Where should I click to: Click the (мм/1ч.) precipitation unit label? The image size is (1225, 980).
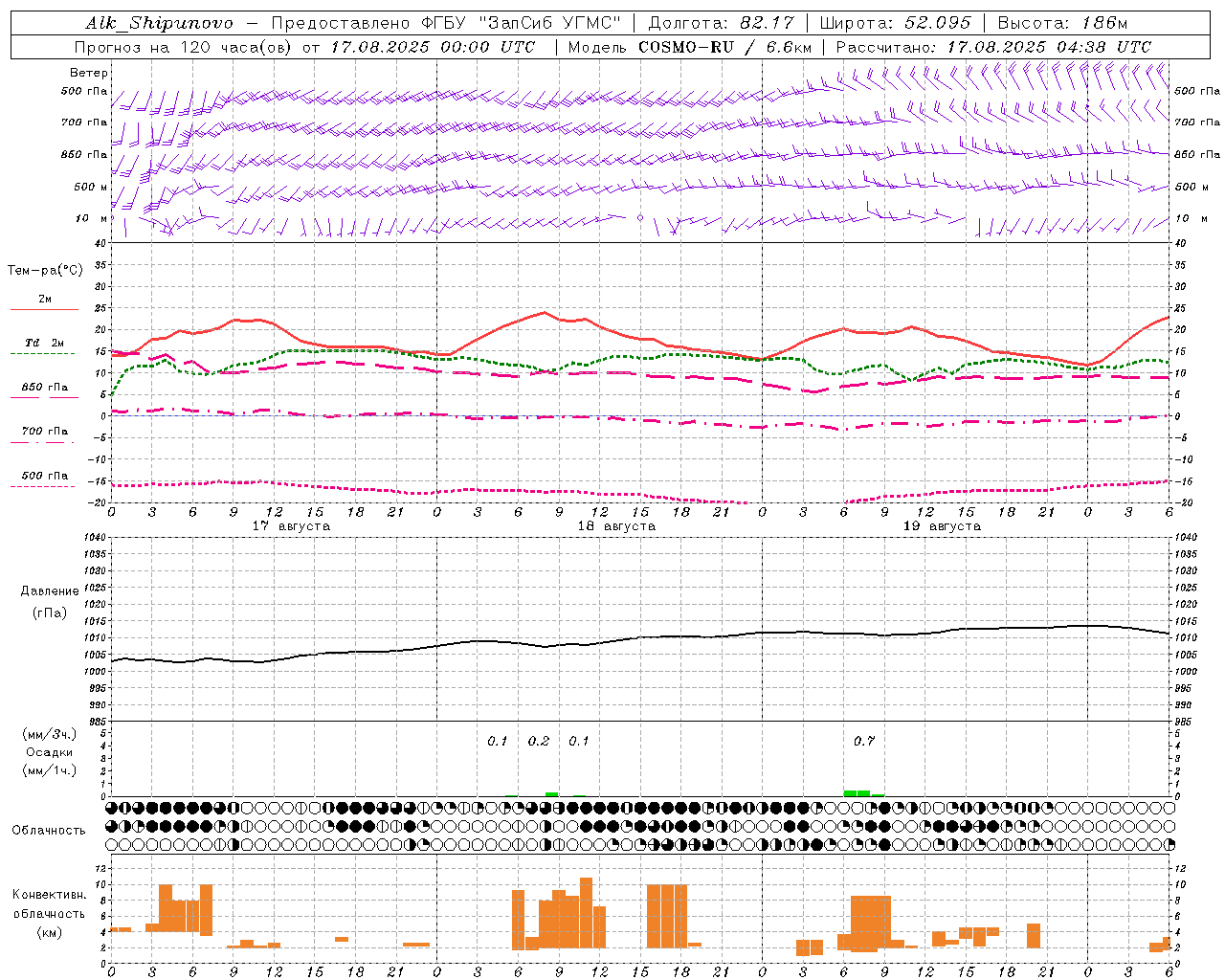pyautogui.click(x=49, y=770)
